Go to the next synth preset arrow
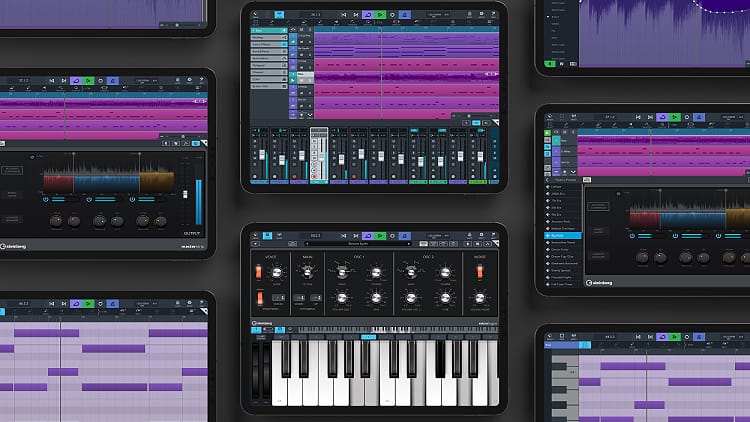750x422 pixels. point(409,244)
